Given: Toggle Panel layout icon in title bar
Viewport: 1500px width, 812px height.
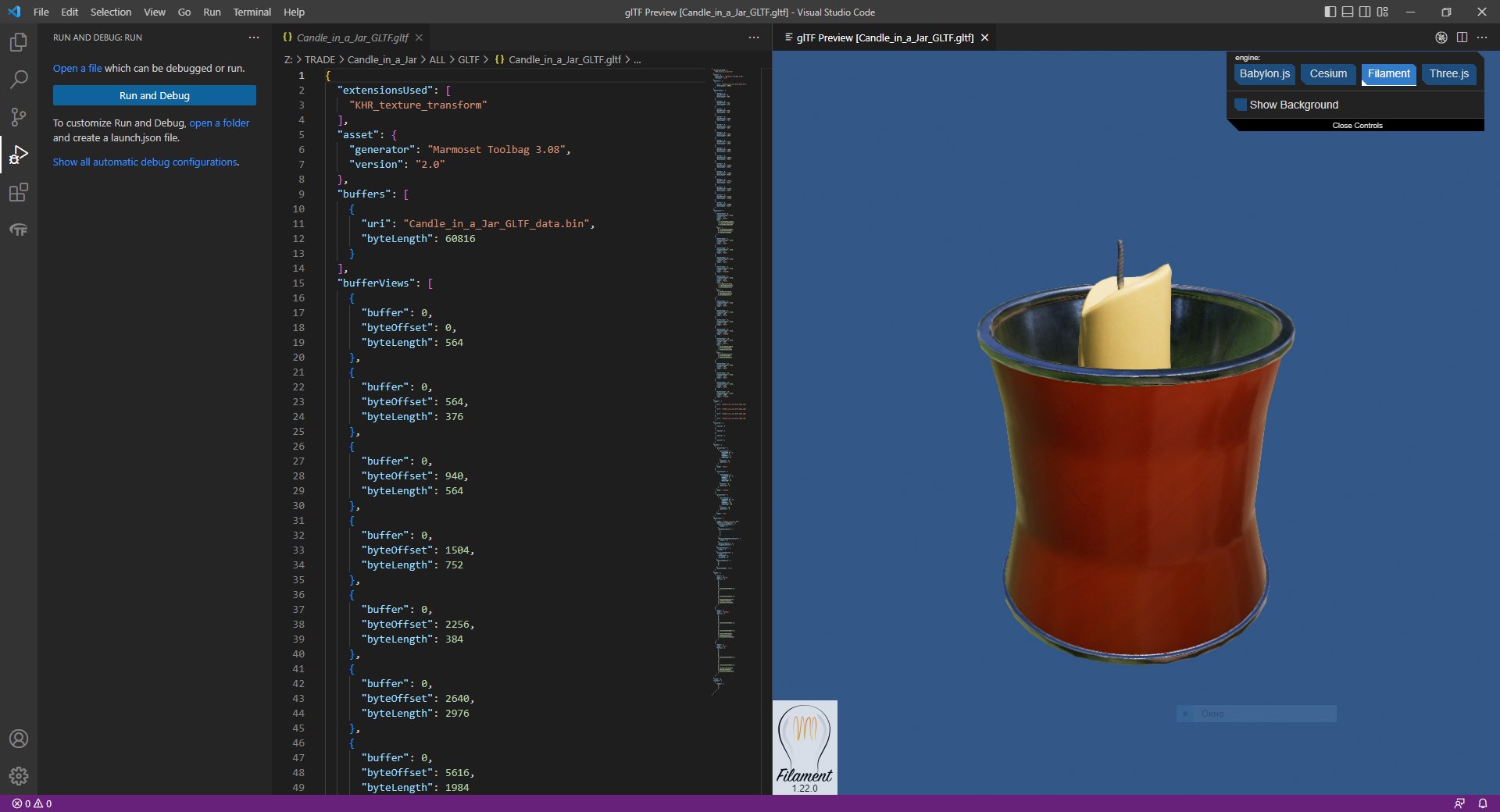Looking at the screenshot, I should (x=1348, y=12).
